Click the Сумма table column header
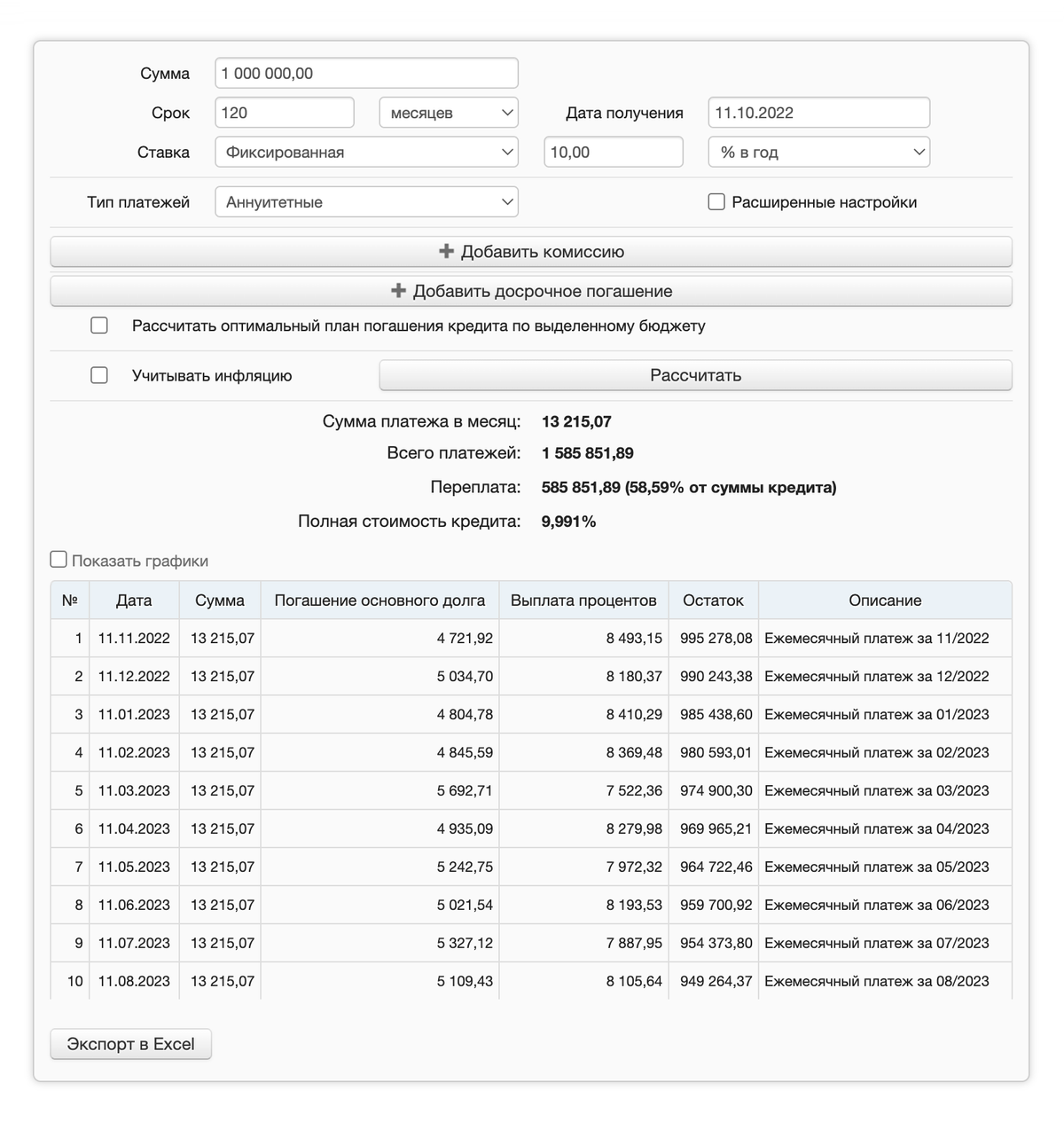The width and height of the screenshot is (1064, 1130). coord(220,600)
